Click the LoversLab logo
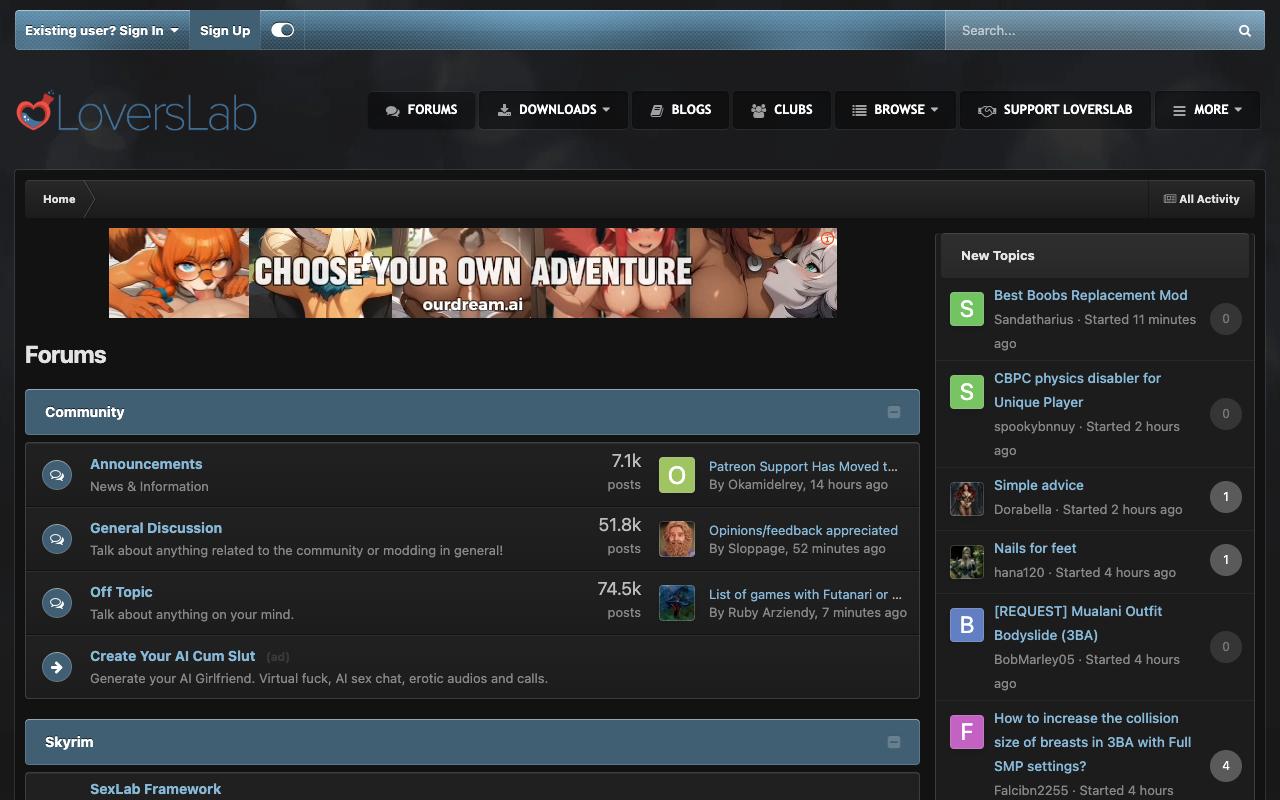 [137, 113]
